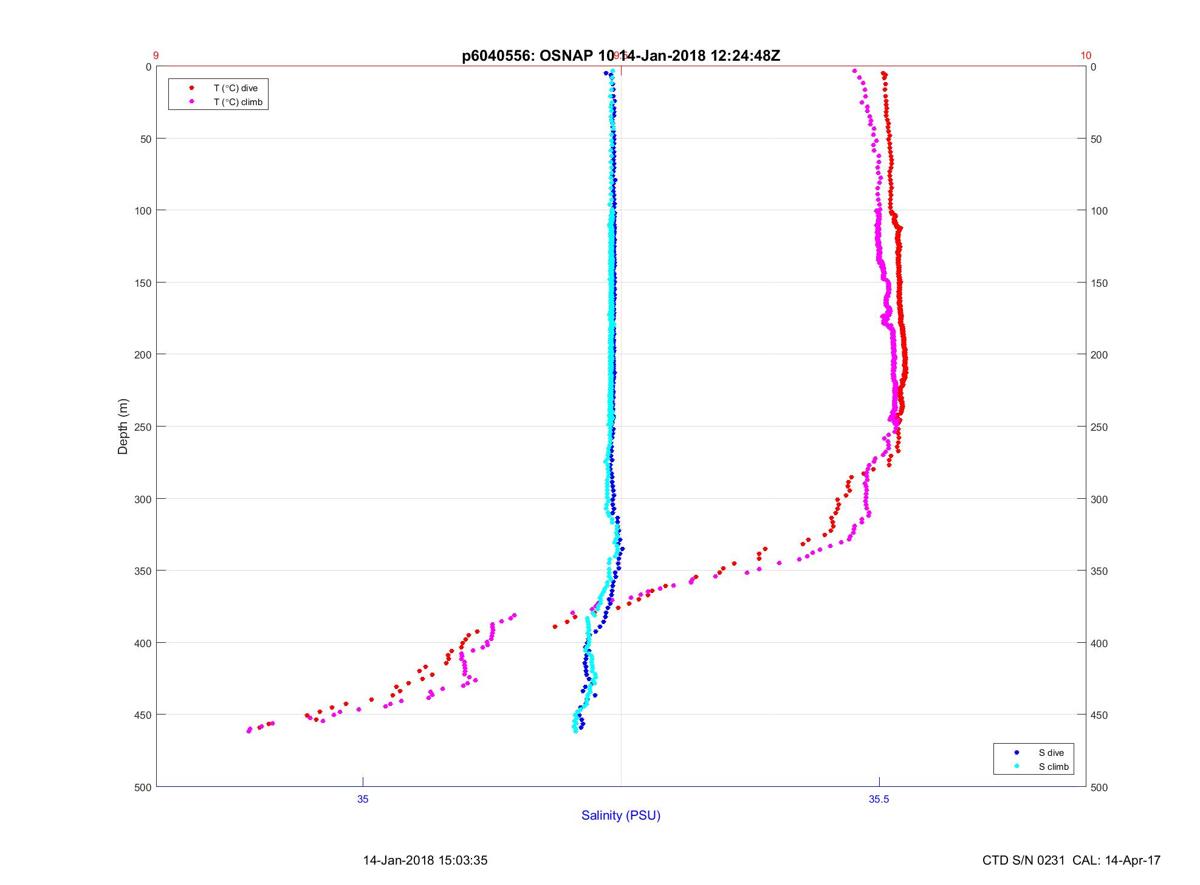
Task: Click right-axis depth tick 50
Action: [x=1098, y=139]
